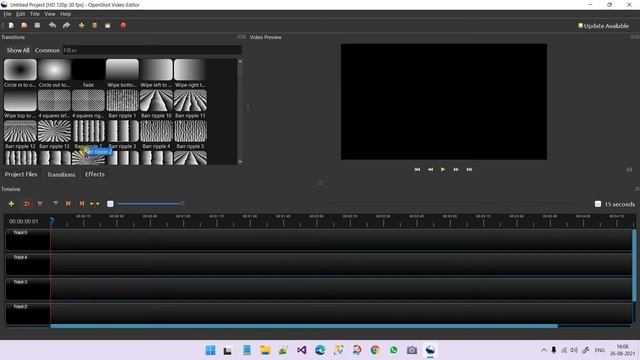The image size is (640, 360).
Task: Click the Open Project toolbar icon
Action: 24,25
